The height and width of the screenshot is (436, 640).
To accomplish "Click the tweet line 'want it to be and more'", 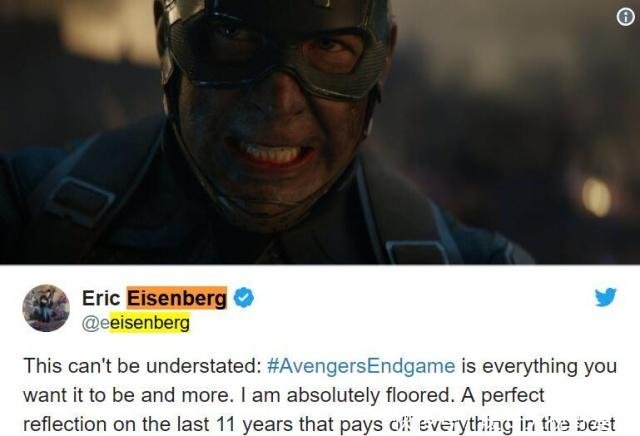I will tap(284, 395).
